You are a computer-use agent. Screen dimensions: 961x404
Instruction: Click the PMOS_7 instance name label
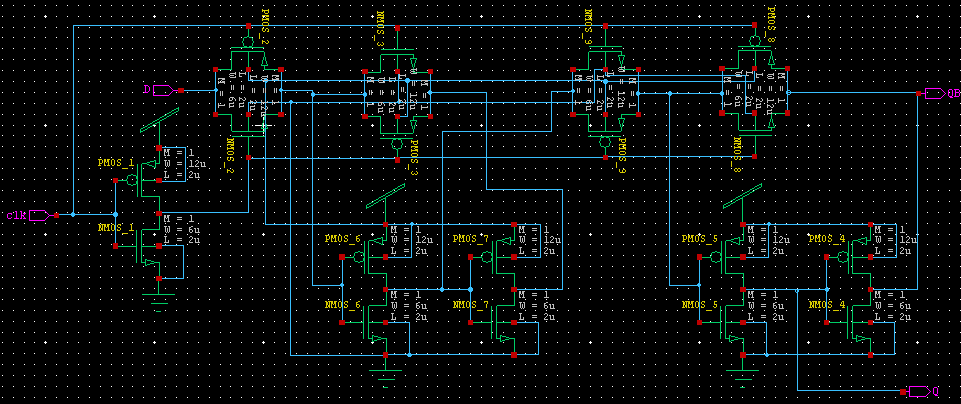coord(469,239)
